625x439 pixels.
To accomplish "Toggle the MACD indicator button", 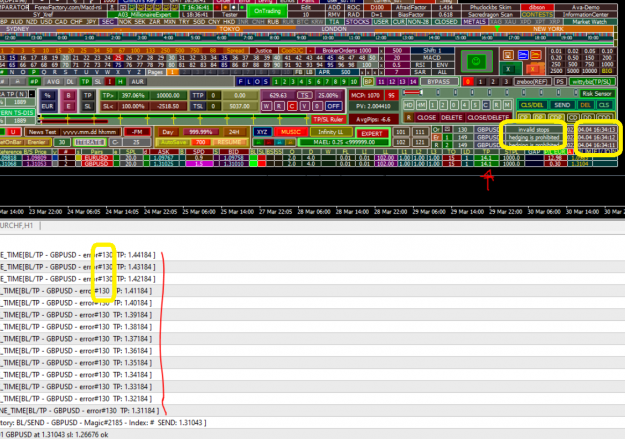I will (432, 58).
